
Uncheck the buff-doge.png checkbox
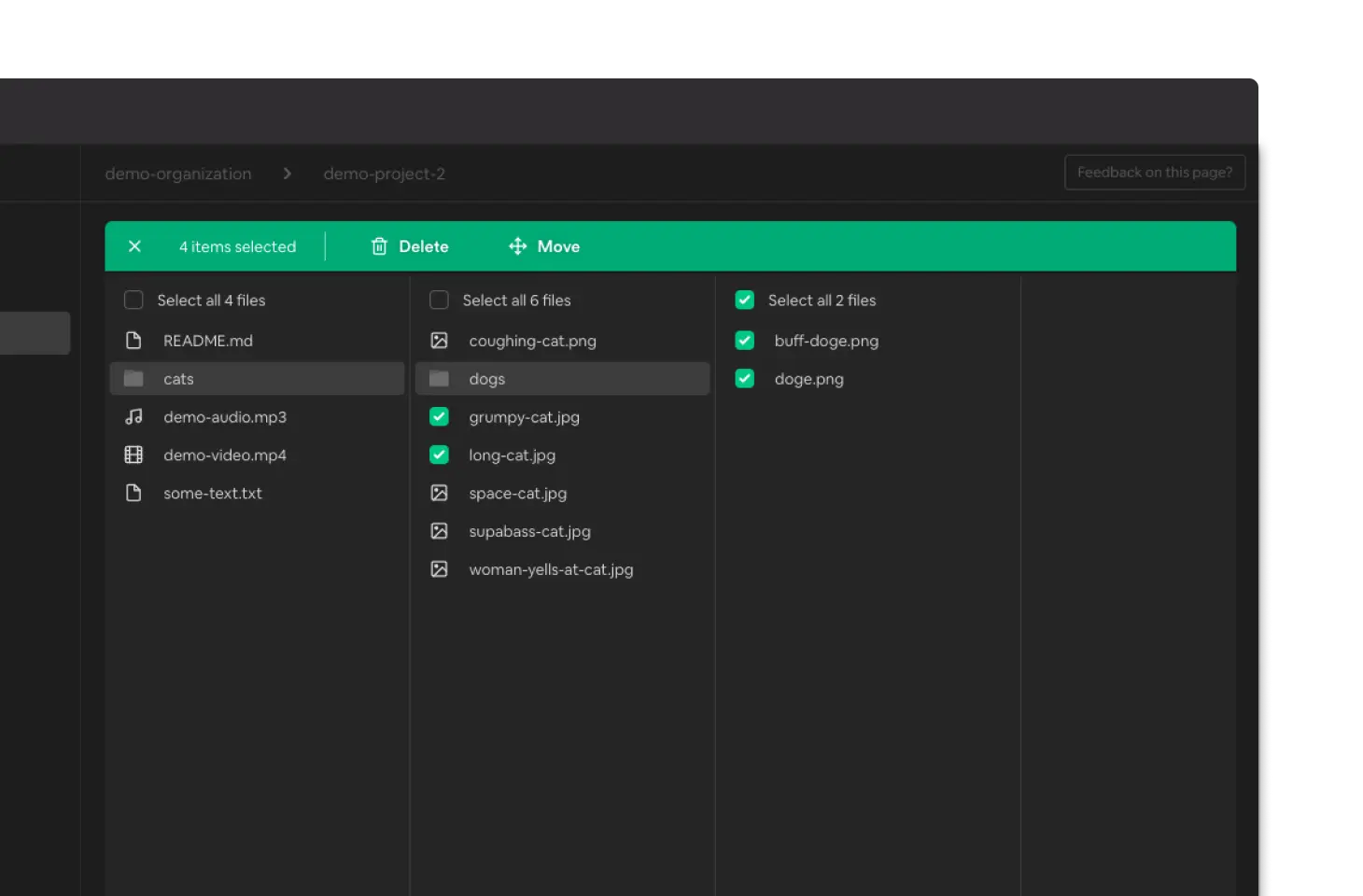744,341
